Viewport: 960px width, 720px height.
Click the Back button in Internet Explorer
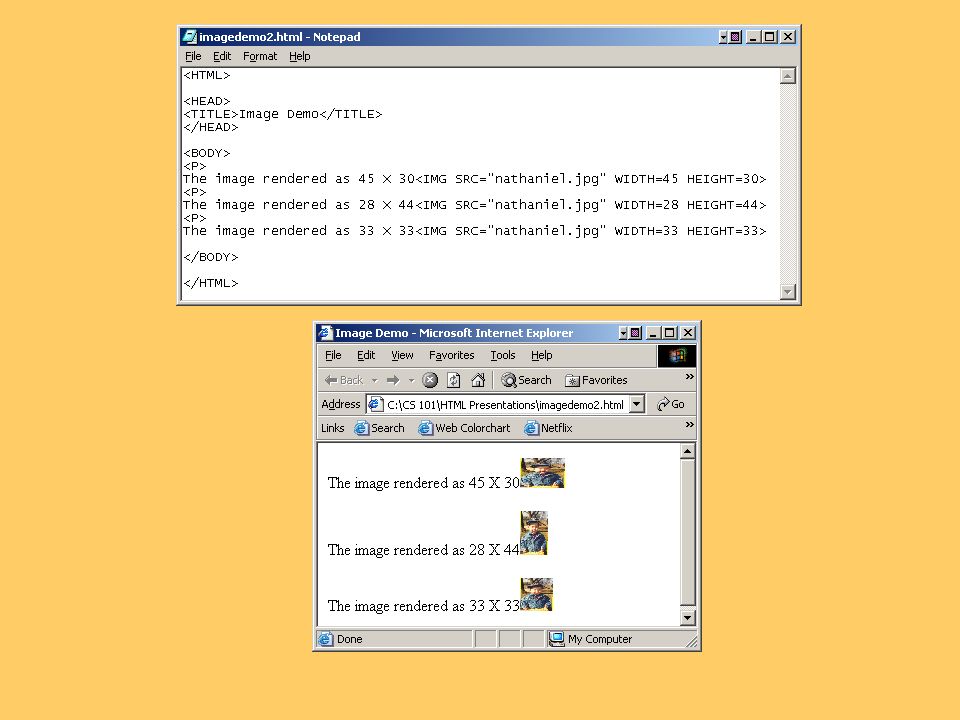[x=343, y=380]
